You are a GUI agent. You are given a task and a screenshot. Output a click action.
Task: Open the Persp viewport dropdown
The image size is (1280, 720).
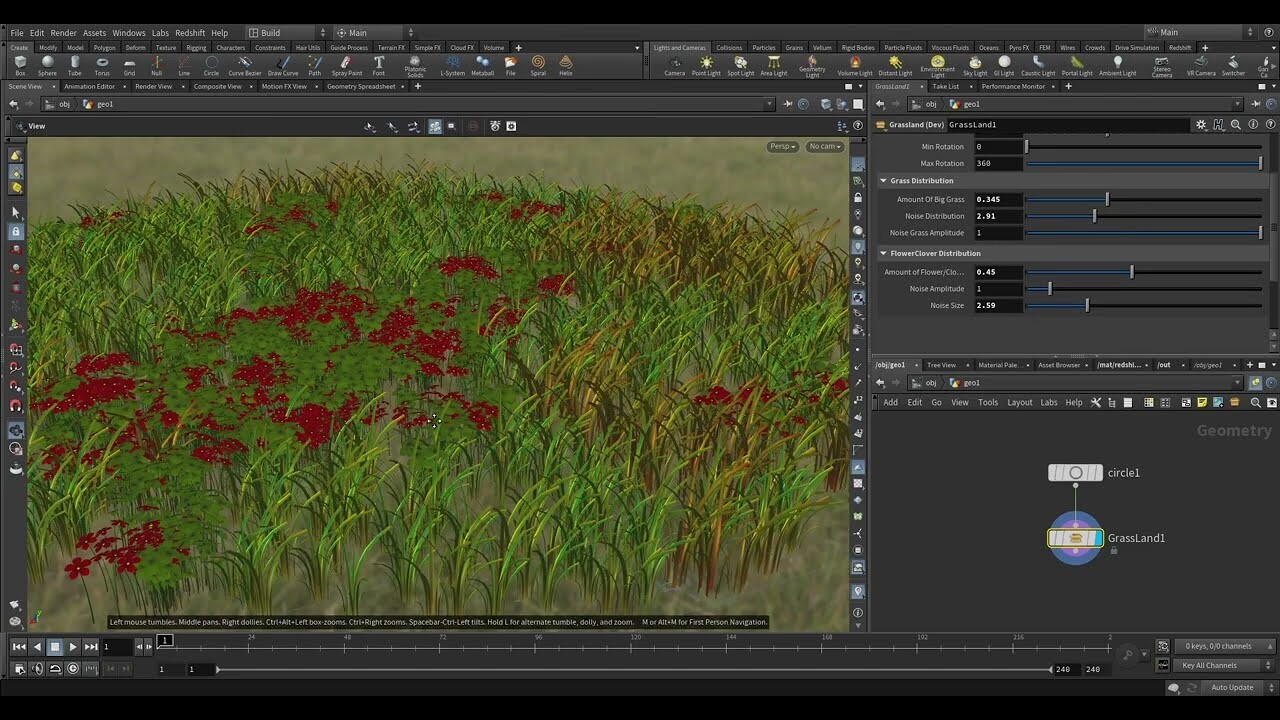[784, 146]
